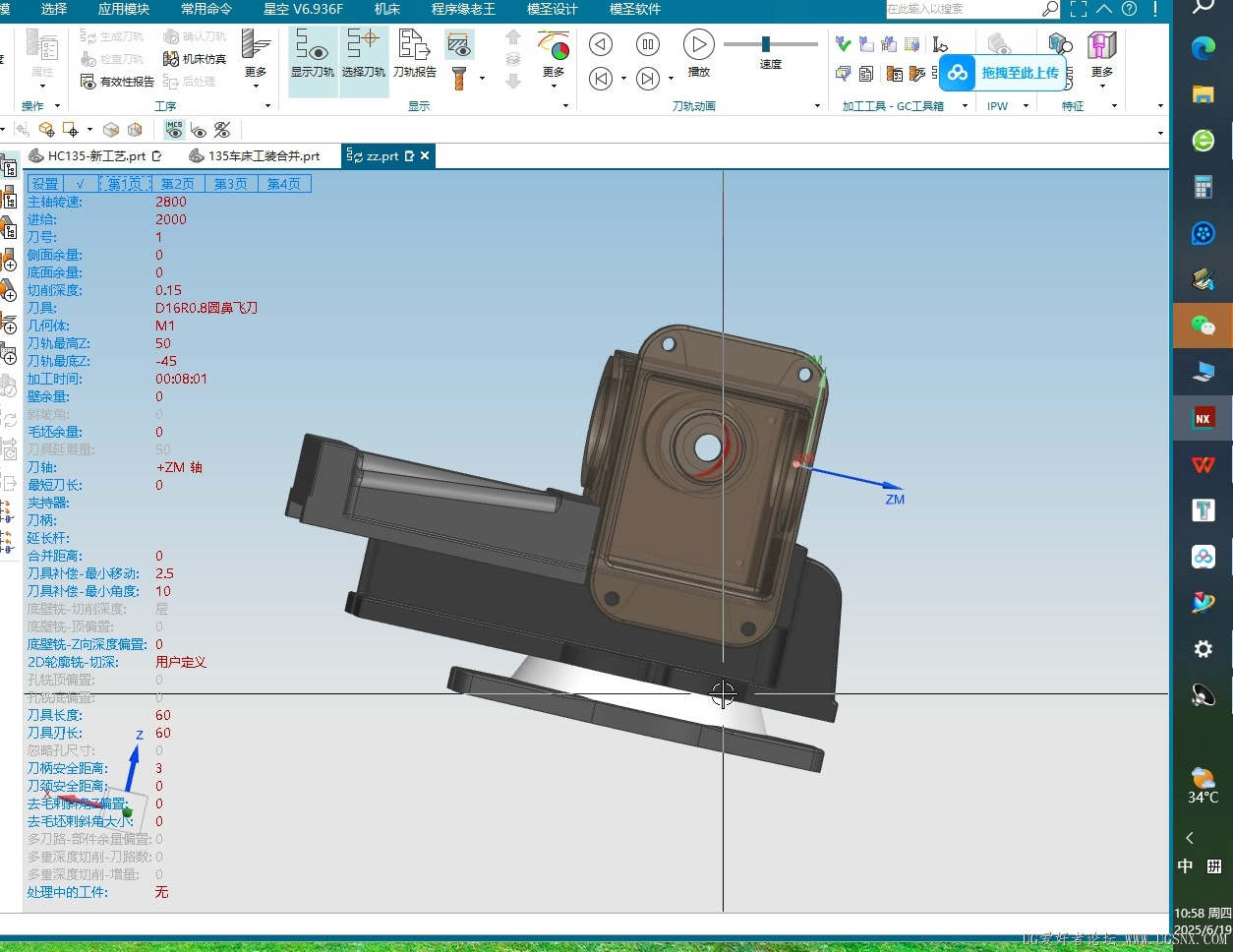Click the 第4页 page button
This screenshot has width=1233, height=952.
click(x=284, y=184)
